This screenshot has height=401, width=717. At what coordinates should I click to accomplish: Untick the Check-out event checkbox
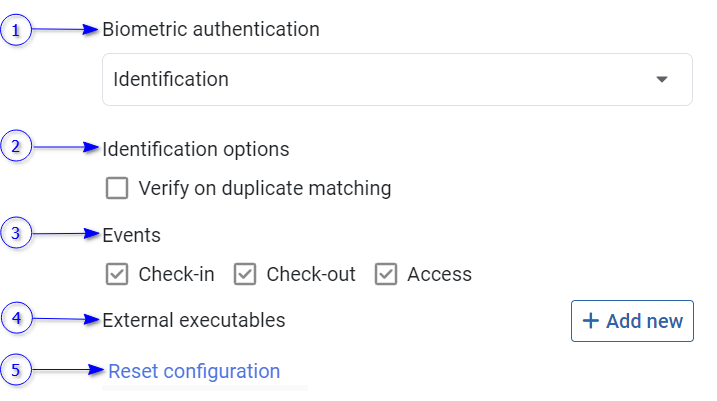tap(245, 274)
